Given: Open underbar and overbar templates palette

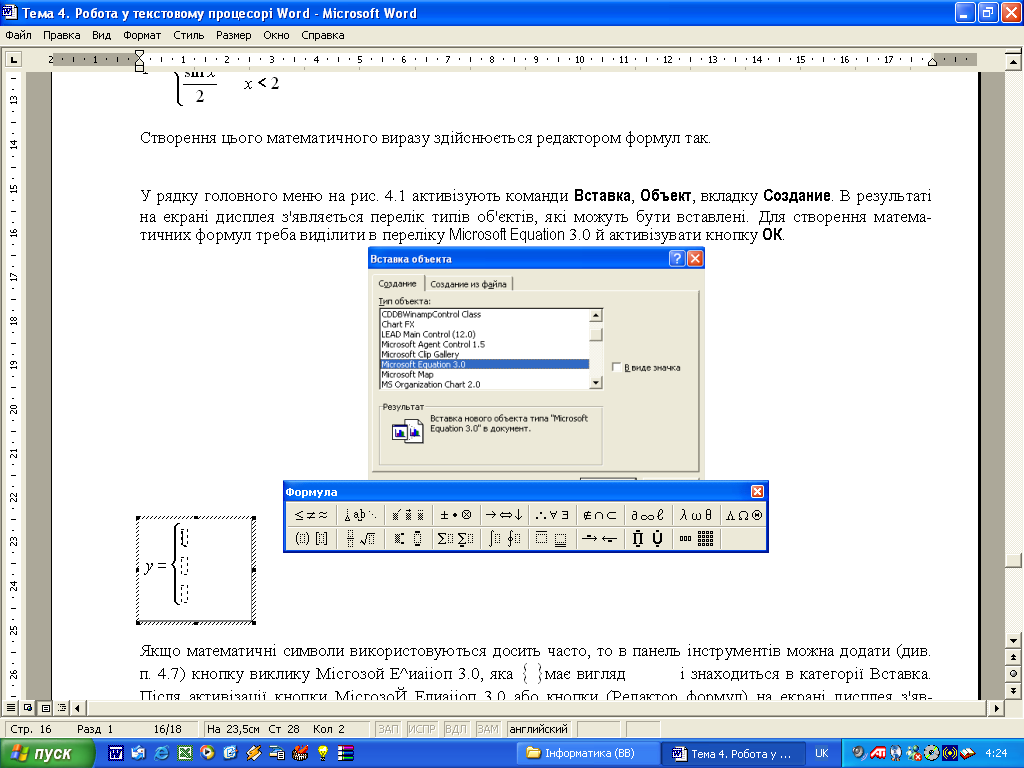Looking at the screenshot, I should click(x=552, y=539).
